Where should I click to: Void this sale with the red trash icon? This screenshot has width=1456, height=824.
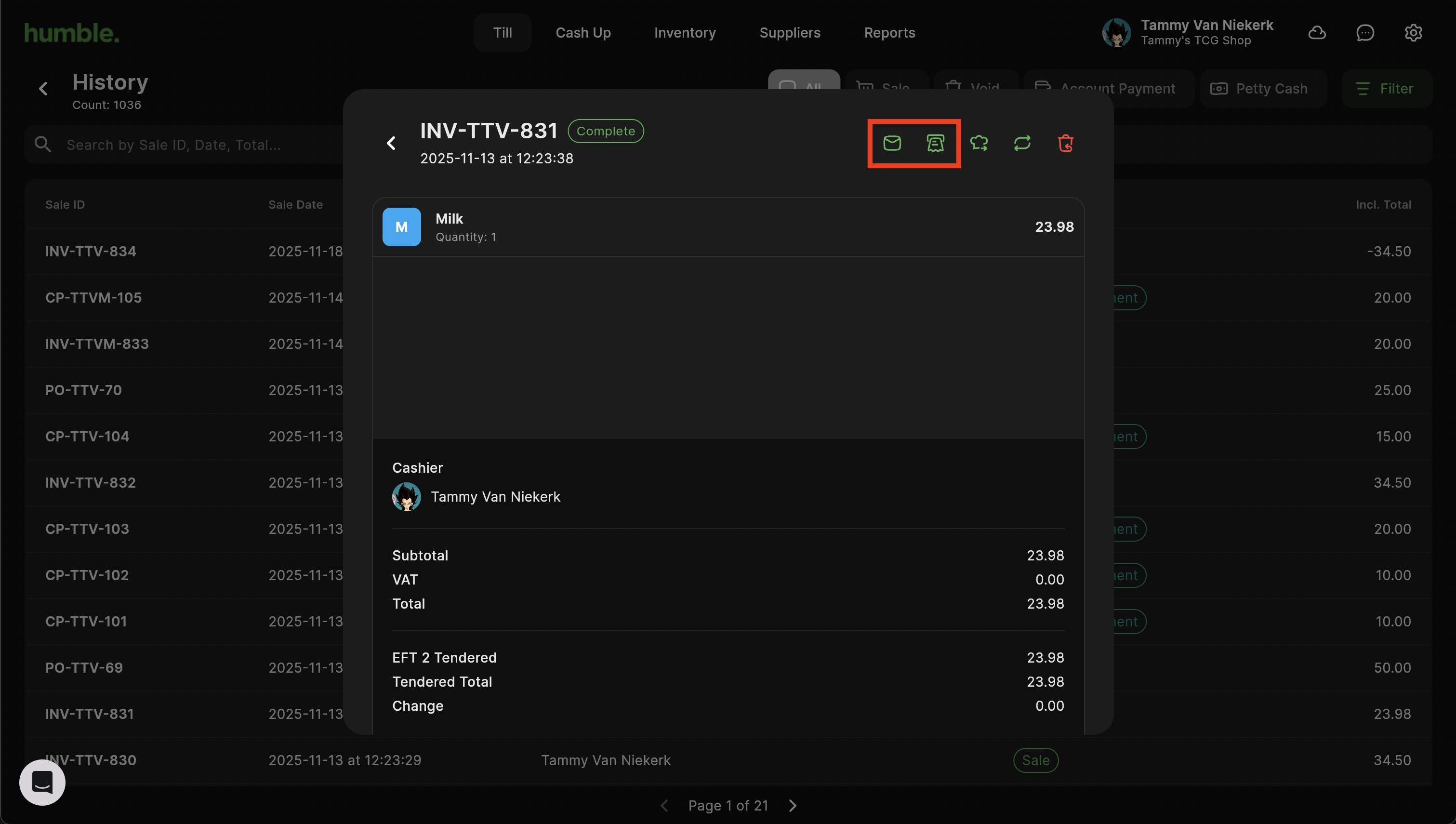tap(1066, 143)
